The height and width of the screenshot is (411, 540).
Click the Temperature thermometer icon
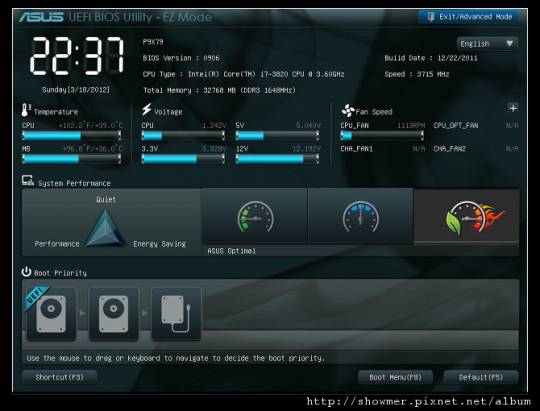click(x=26, y=110)
